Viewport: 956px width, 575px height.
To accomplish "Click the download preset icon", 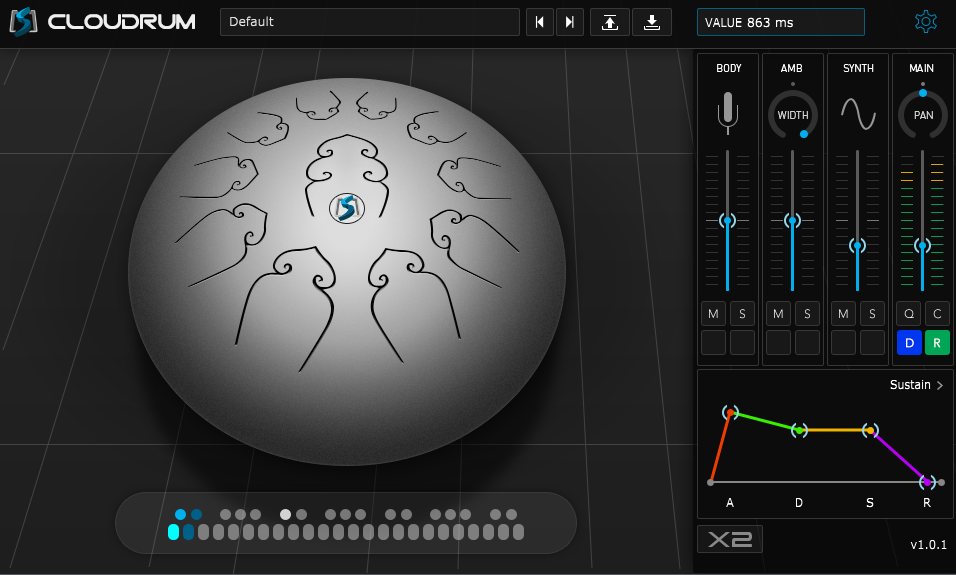I will click(652, 23).
